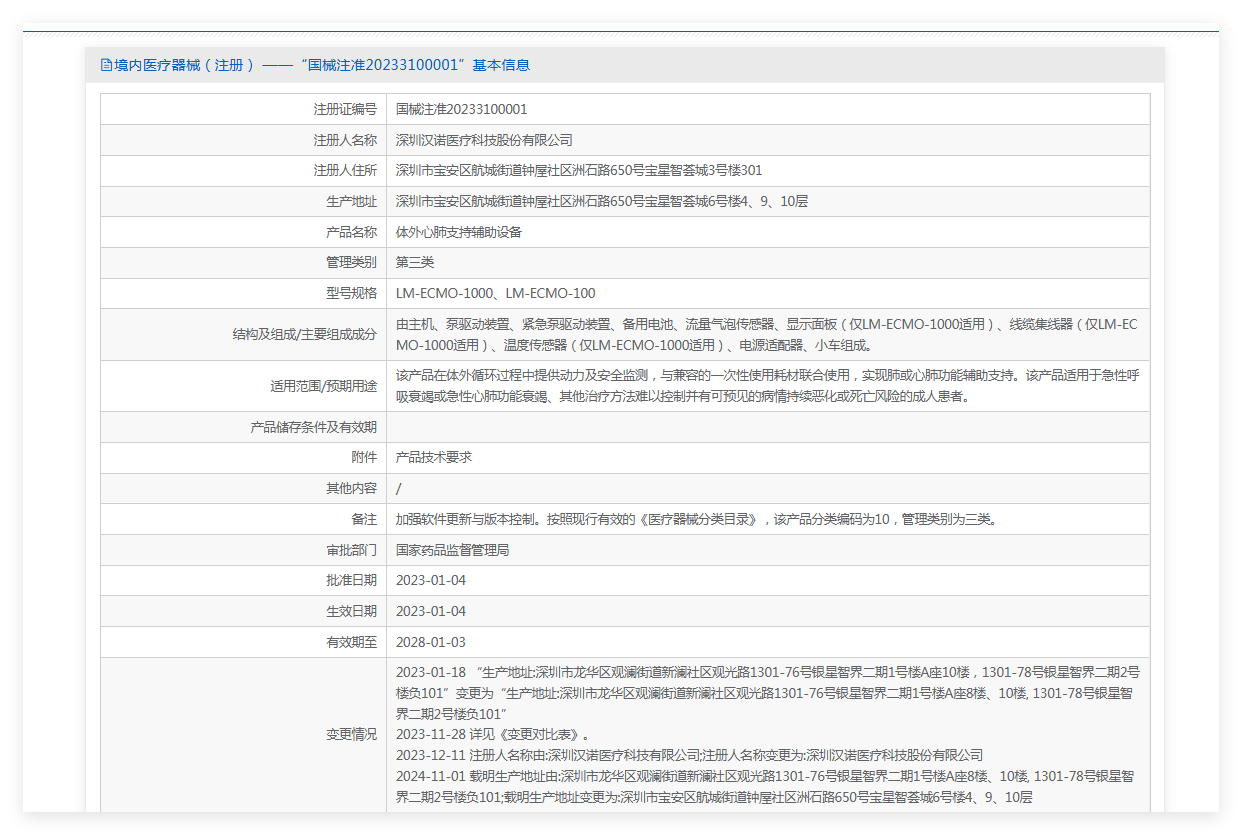
Task: Click the change entry dated 2024-11-01
Action: point(767,786)
